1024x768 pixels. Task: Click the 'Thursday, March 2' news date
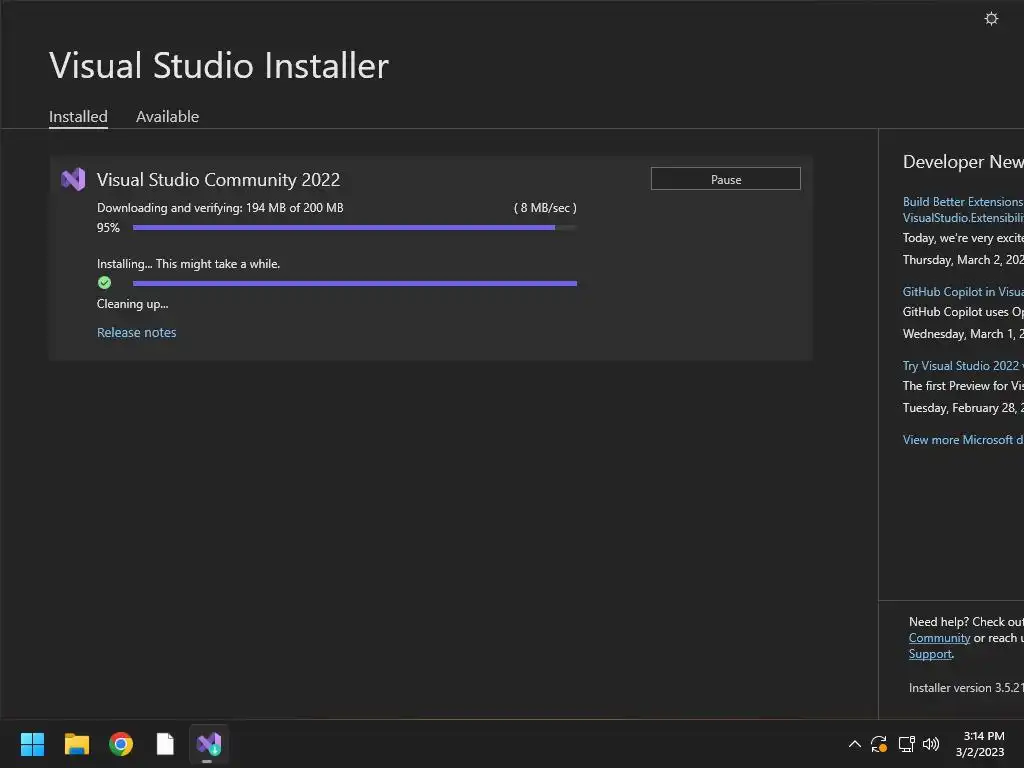[963, 260]
